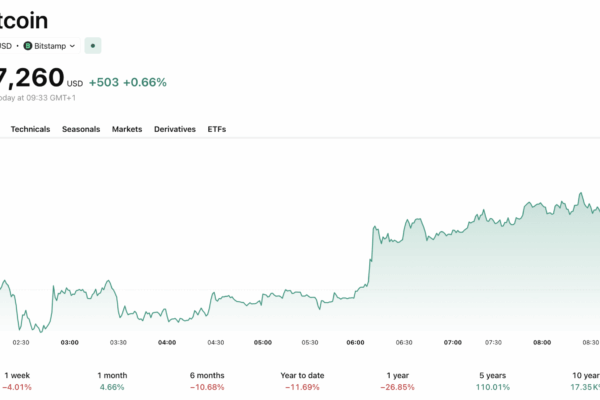This screenshot has width=600, height=400.
Task: Switch to the Seasonals tab
Action: click(81, 129)
